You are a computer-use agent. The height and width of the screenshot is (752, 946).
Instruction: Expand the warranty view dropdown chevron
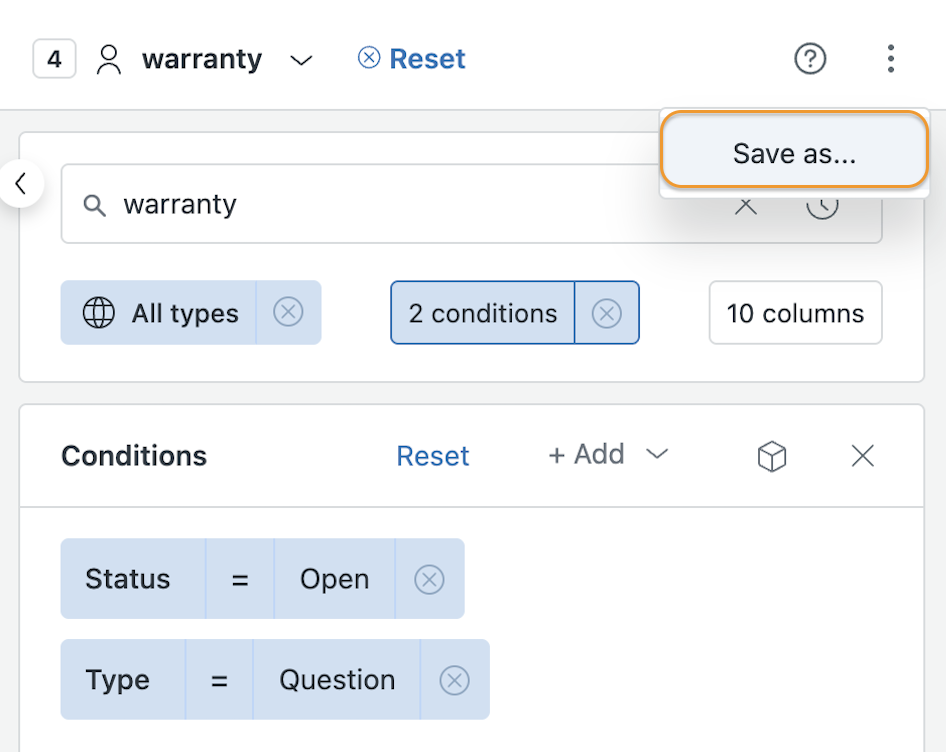tap(302, 60)
